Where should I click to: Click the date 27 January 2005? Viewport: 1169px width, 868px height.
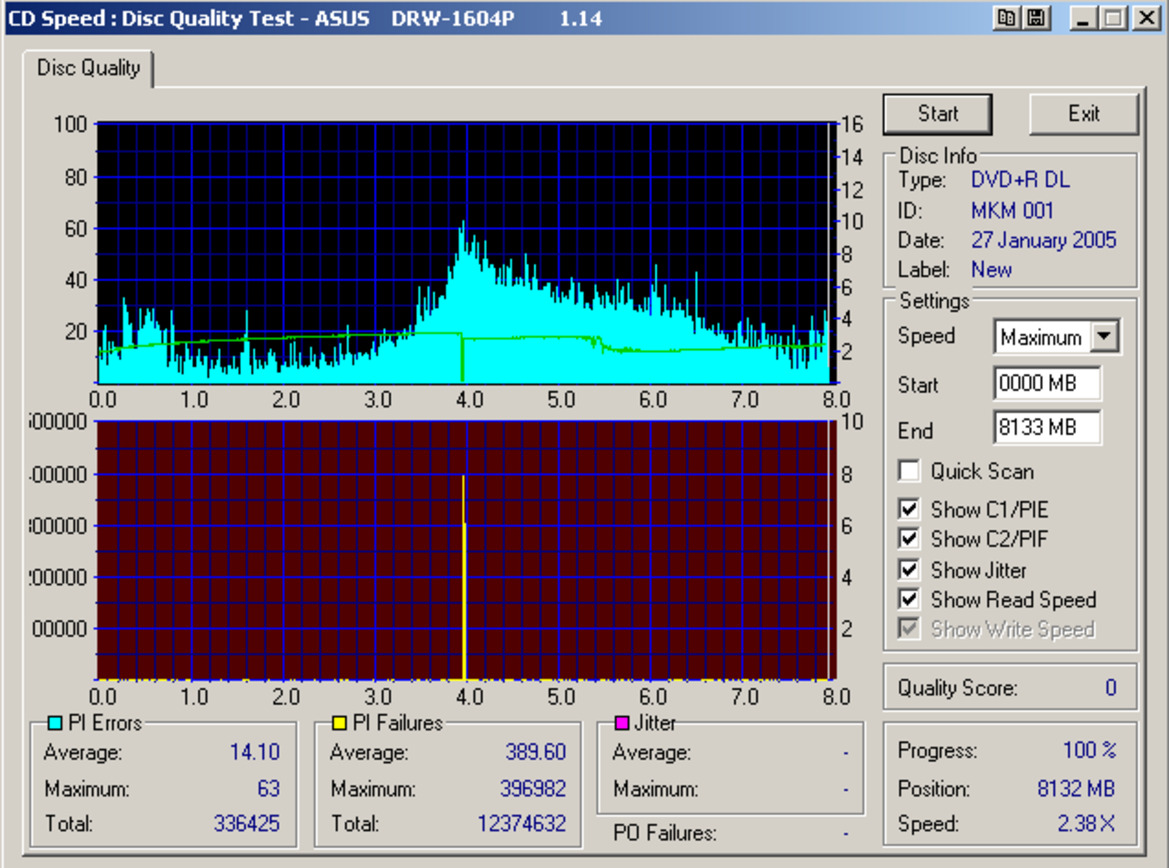pos(1044,240)
